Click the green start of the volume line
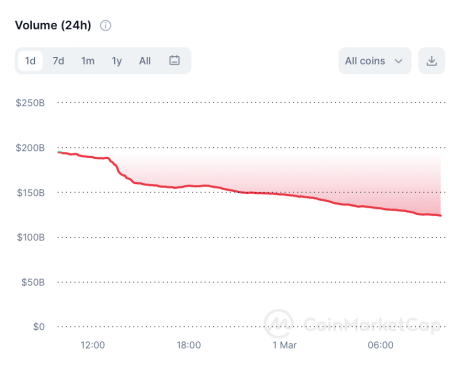The width and height of the screenshot is (460, 374). tap(59, 152)
